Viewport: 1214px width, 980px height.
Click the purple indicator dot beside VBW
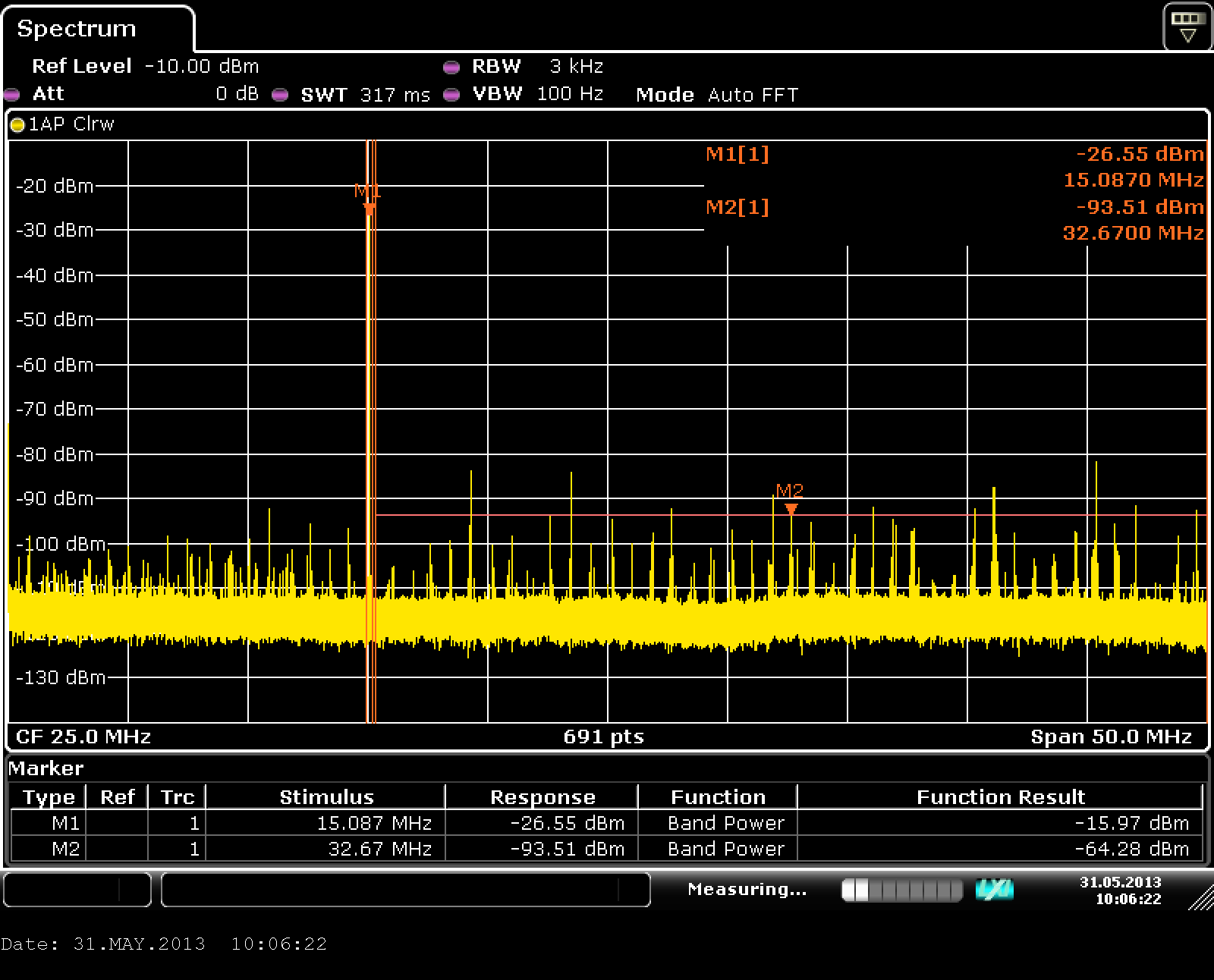pos(451,95)
